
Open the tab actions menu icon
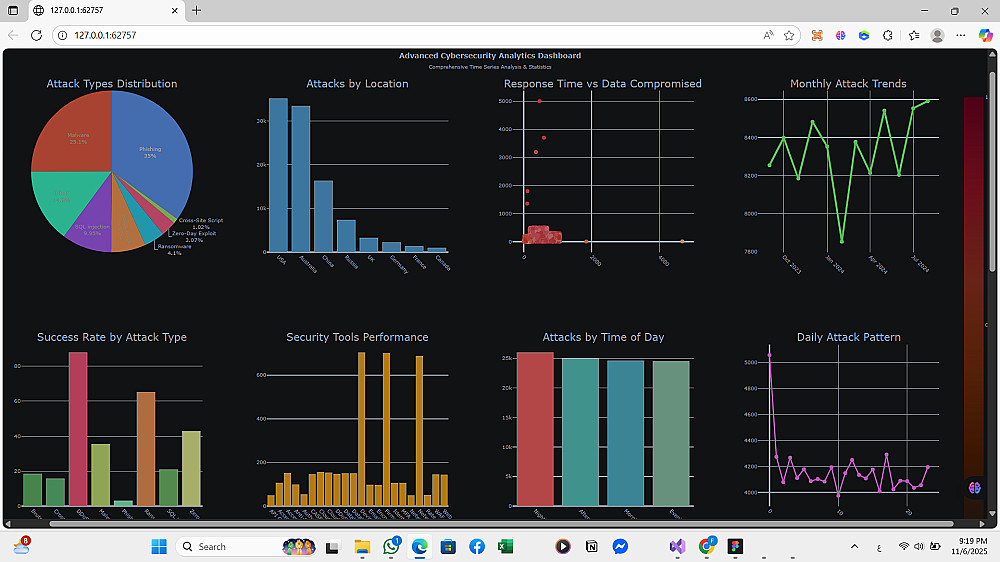tap(13, 10)
